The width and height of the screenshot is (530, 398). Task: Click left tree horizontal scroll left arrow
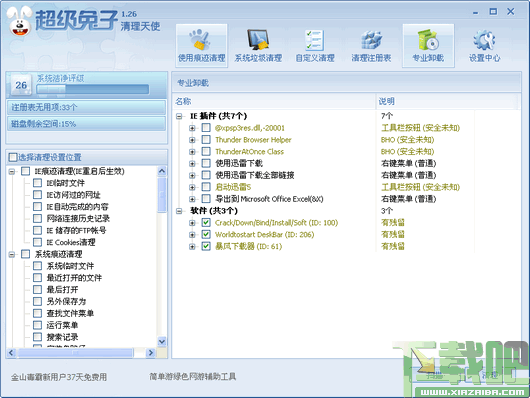(11, 353)
